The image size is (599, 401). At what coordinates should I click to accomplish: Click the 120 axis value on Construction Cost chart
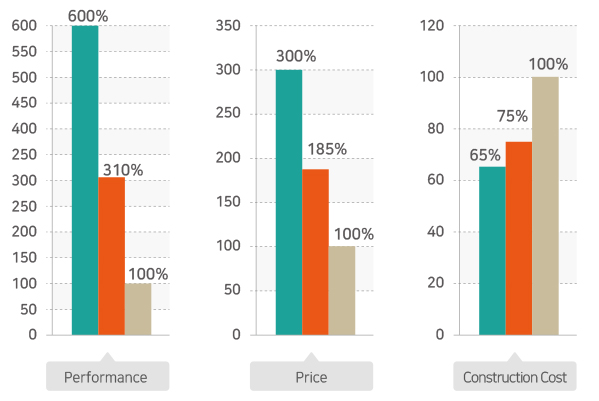(432, 26)
